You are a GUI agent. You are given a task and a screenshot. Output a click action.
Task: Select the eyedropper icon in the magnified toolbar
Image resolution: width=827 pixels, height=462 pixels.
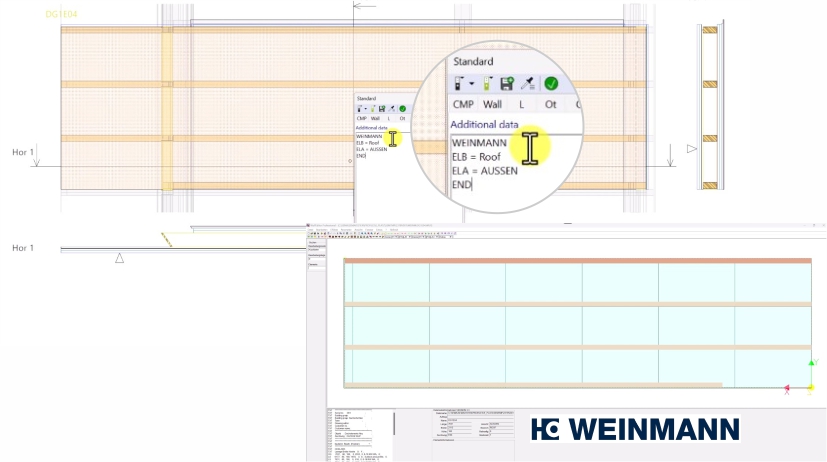click(528, 84)
